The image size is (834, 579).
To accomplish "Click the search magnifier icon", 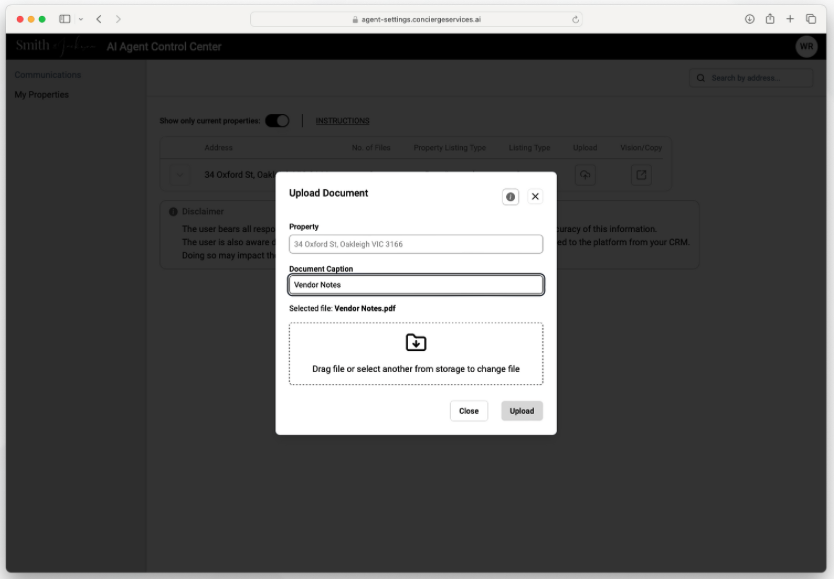I will (700, 78).
